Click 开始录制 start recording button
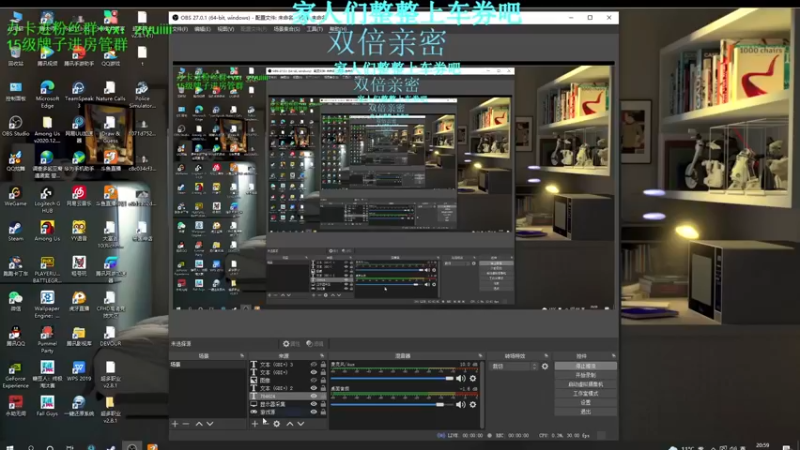The width and height of the screenshot is (800, 450). 585,375
